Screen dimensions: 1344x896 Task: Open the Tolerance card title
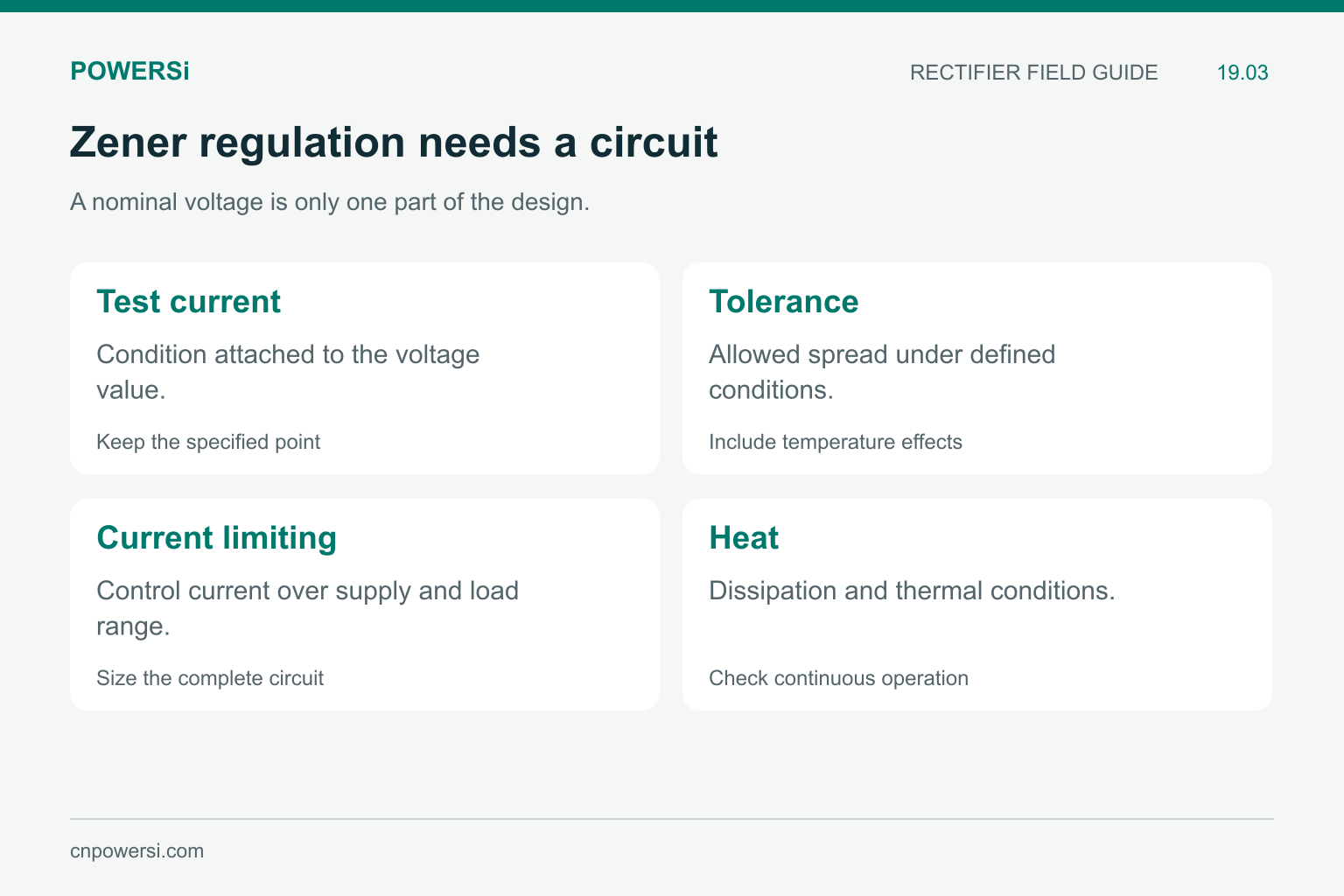(783, 302)
